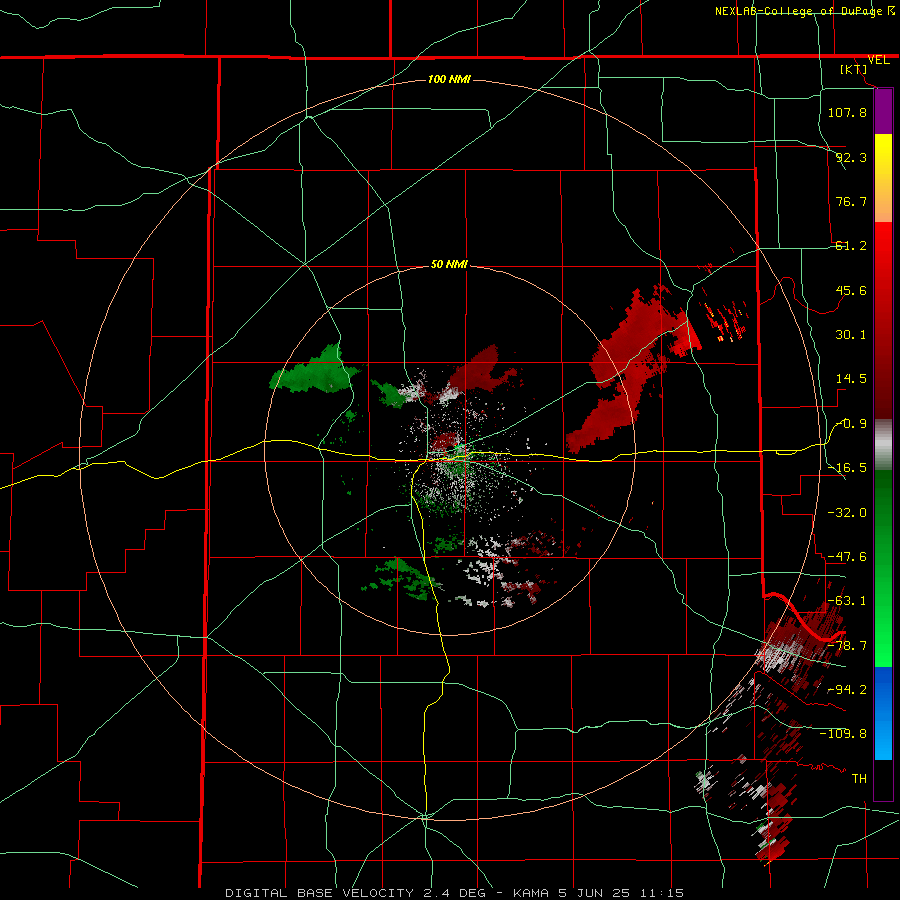
Task: Click the [KT] units label
Action: 854,69
